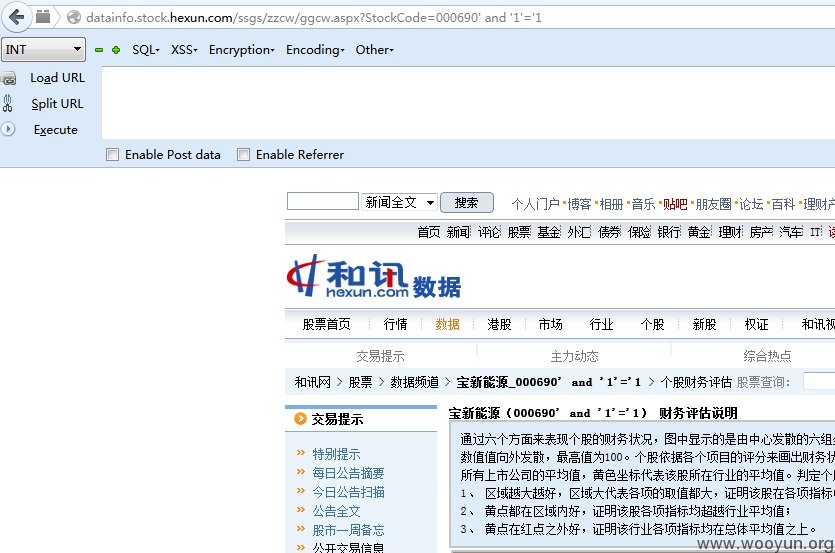The height and width of the screenshot is (553, 835).
Task: Open the 个人门户 top link
Action: (x=536, y=204)
